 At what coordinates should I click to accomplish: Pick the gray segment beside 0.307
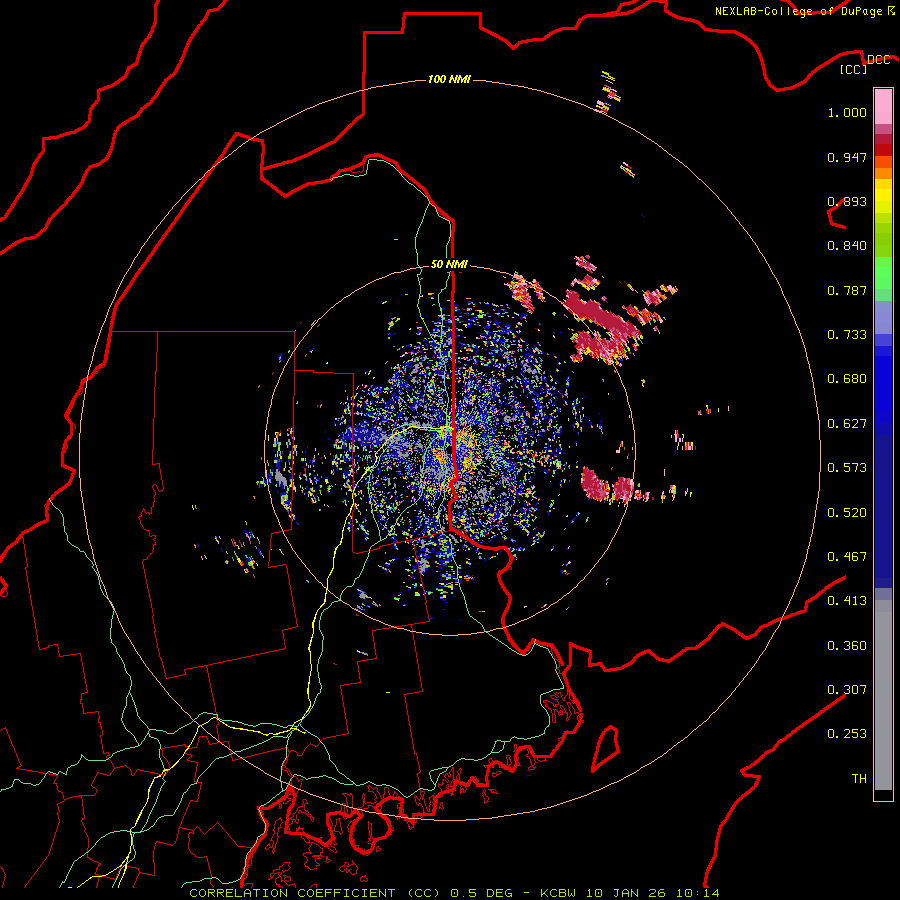click(883, 695)
